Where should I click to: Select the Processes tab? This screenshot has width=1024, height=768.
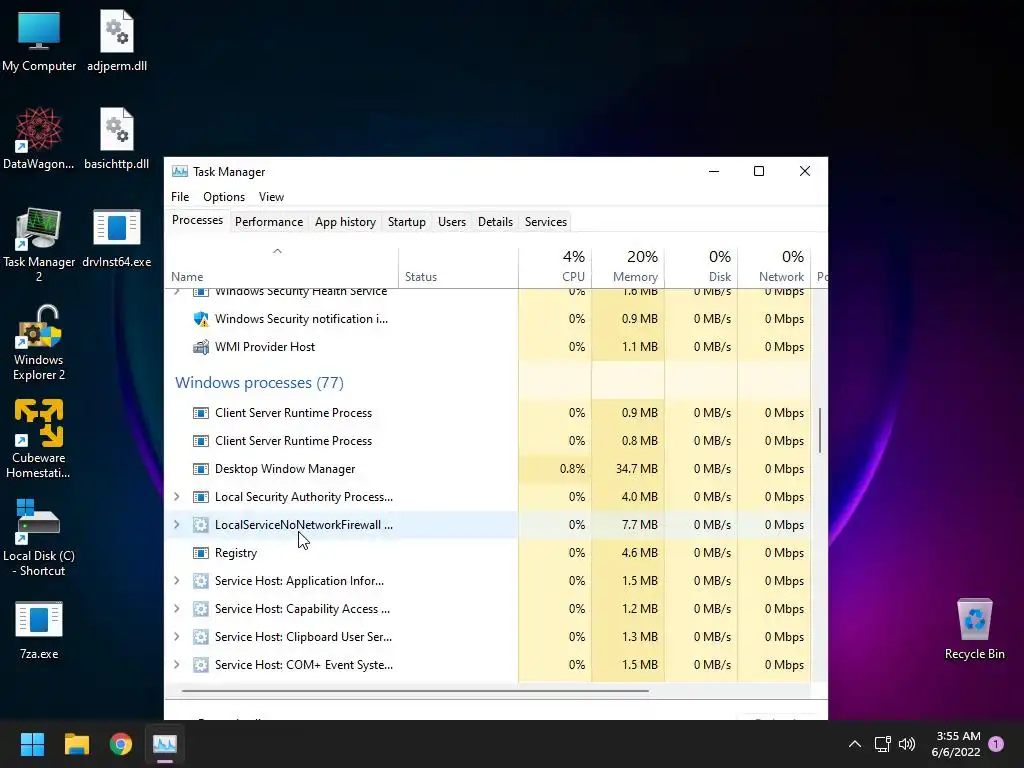coord(197,220)
